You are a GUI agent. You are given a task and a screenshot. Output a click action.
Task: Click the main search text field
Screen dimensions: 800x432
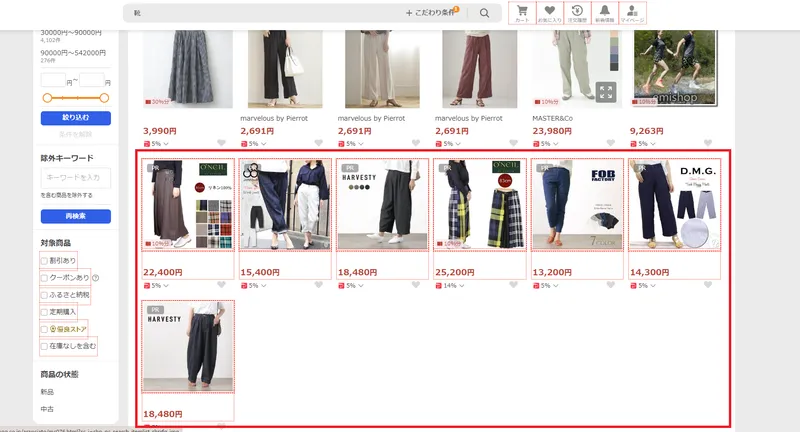pyautogui.click(x=265, y=13)
